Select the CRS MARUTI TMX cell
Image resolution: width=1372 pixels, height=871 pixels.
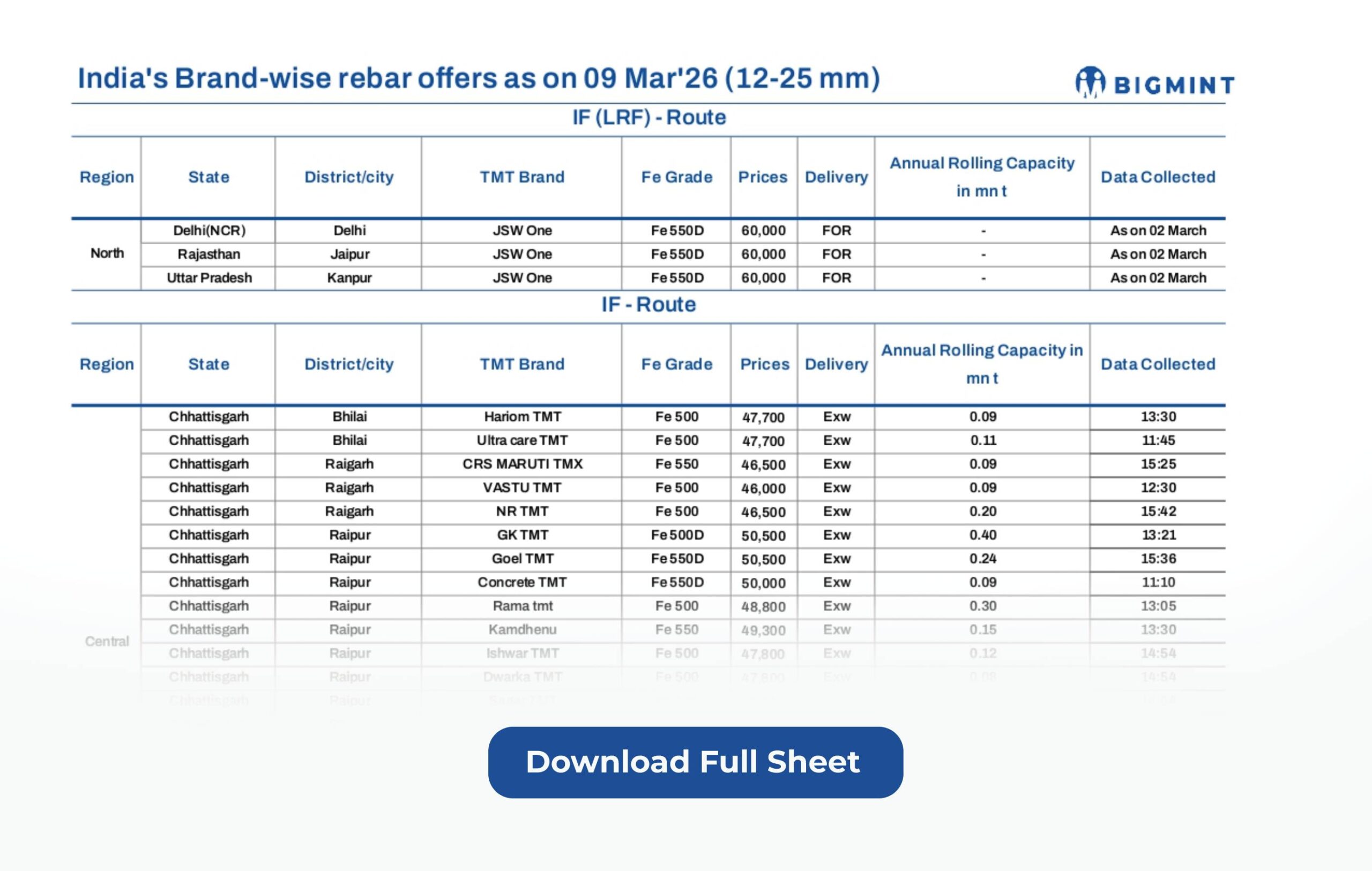522,464
